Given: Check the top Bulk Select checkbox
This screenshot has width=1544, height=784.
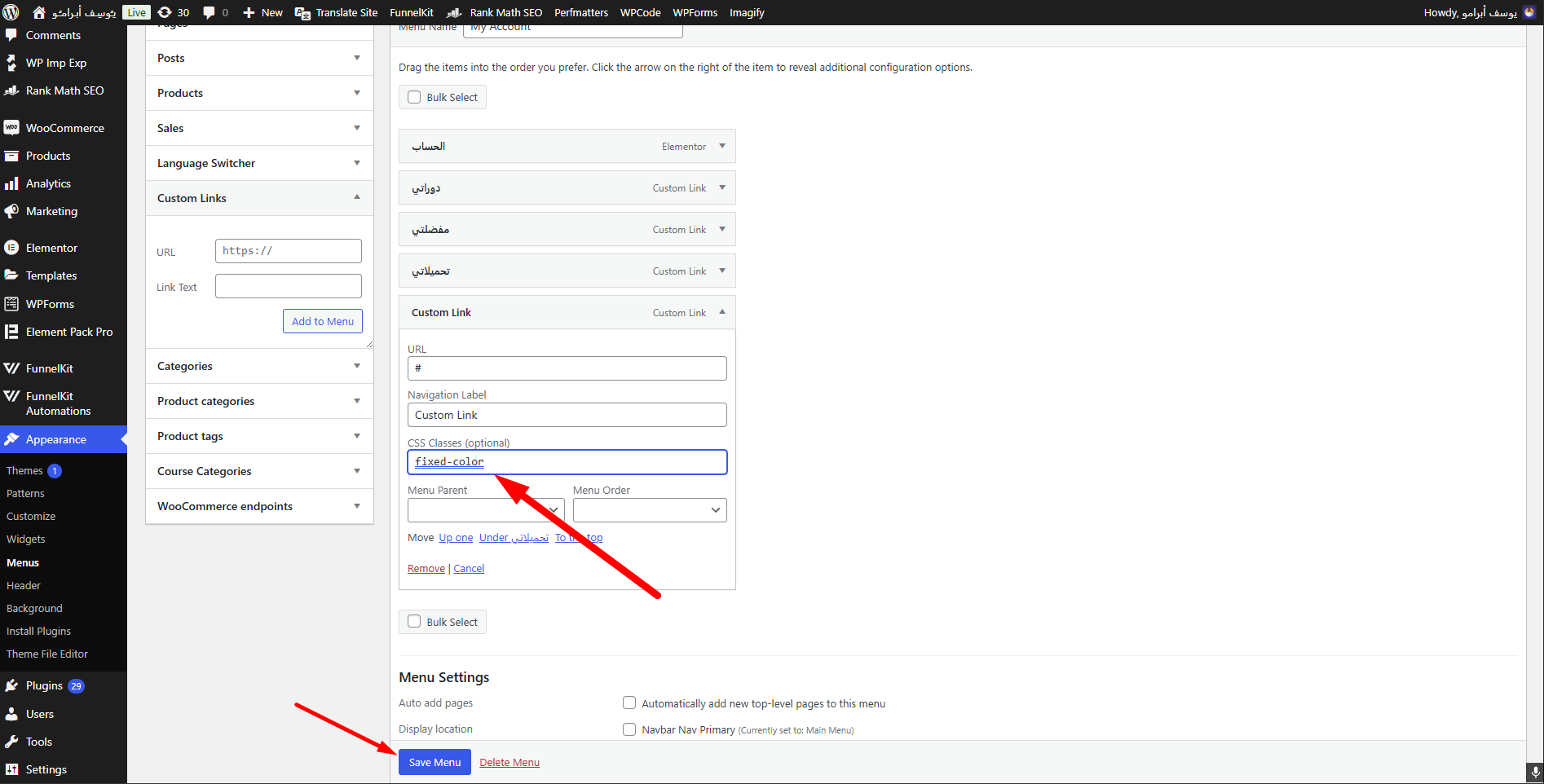Looking at the screenshot, I should click(414, 97).
